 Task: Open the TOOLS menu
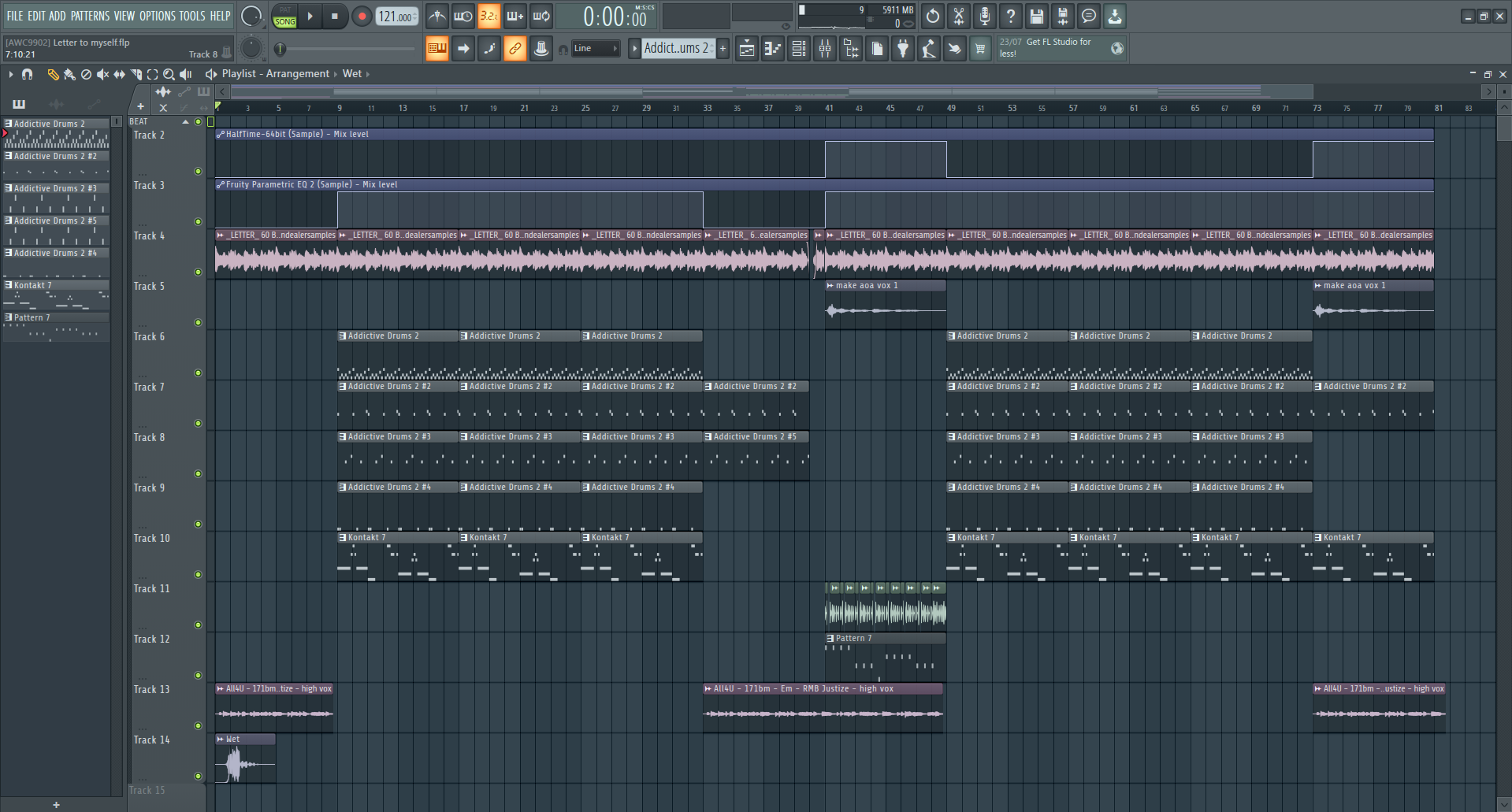pyautogui.click(x=192, y=16)
